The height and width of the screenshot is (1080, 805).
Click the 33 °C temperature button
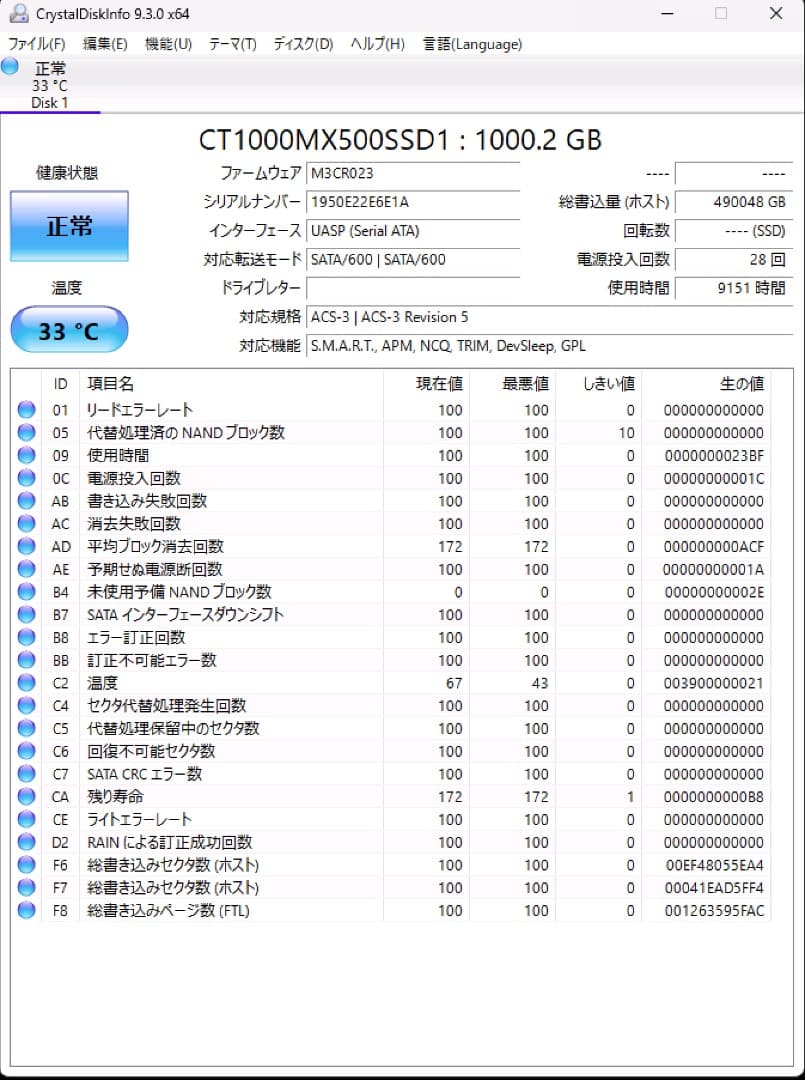68,330
